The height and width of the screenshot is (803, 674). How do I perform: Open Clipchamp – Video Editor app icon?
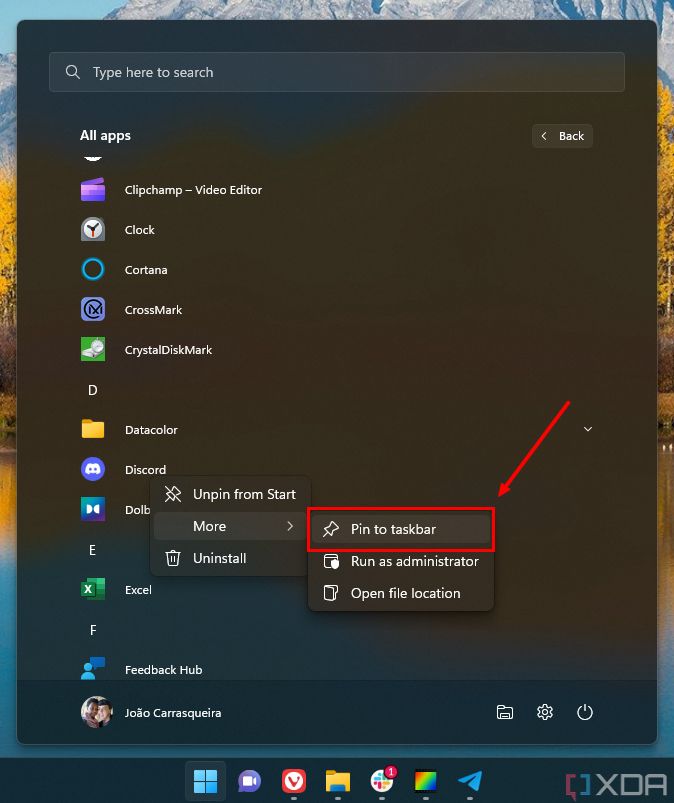[x=93, y=189]
